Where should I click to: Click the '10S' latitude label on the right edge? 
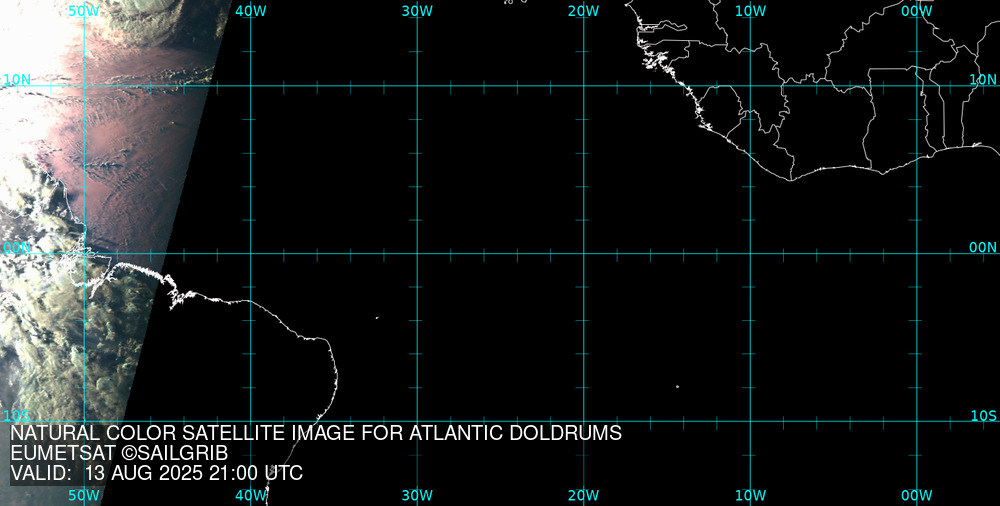[x=983, y=416]
